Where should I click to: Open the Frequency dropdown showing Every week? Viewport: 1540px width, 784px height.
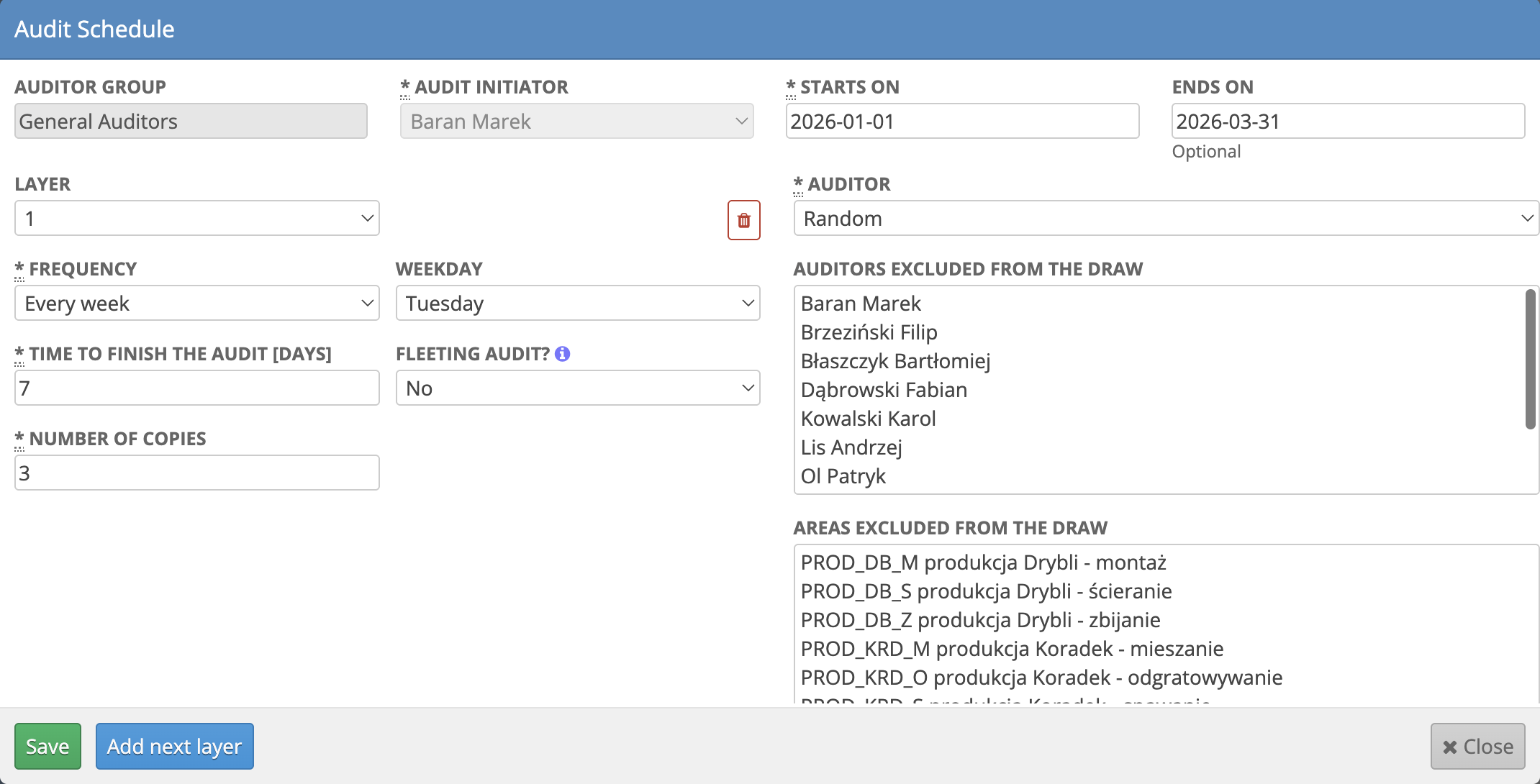[x=196, y=303]
